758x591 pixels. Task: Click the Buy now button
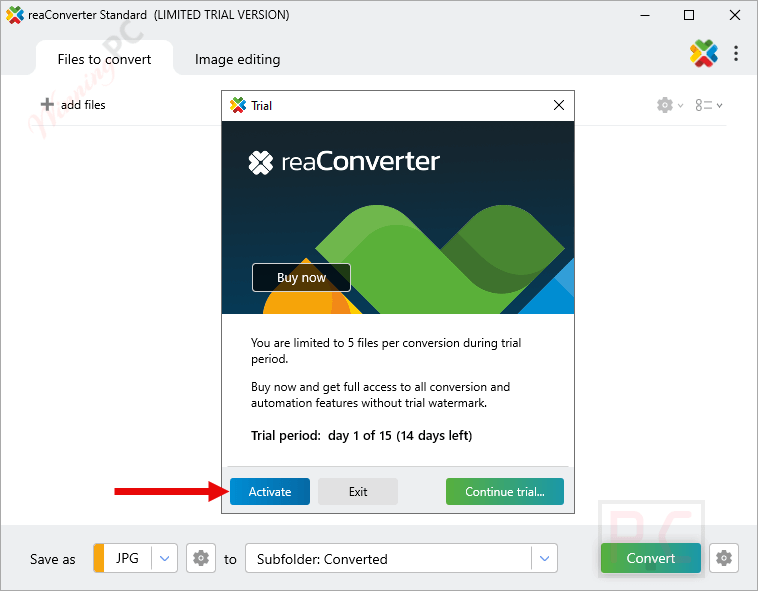coord(301,277)
